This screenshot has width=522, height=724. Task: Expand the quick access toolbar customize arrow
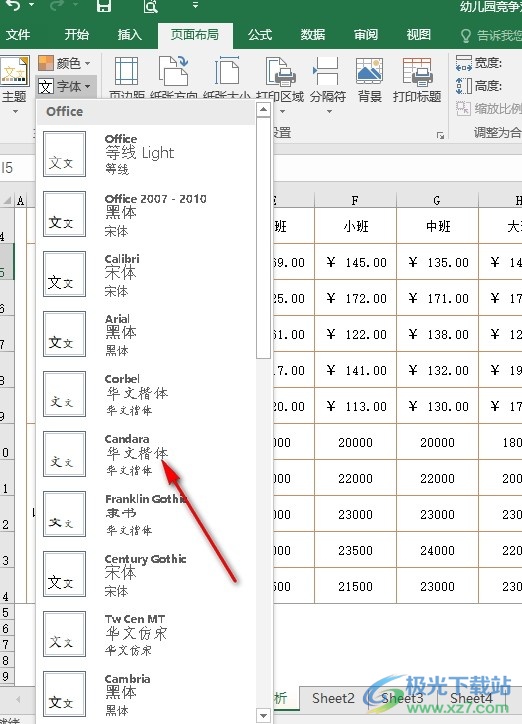pos(195,5)
